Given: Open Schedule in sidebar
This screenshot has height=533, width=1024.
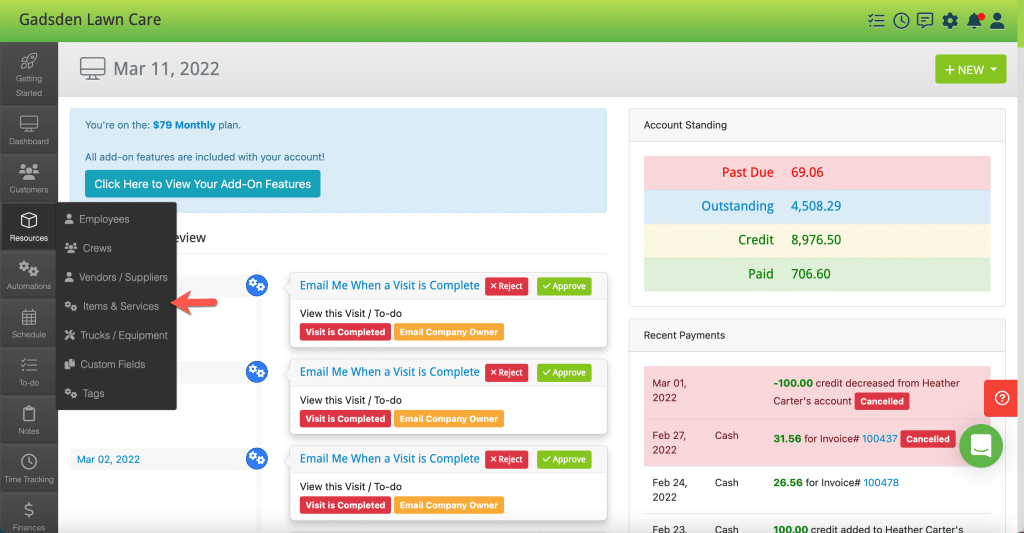Looking at the screenshot, I should point(29,323).
